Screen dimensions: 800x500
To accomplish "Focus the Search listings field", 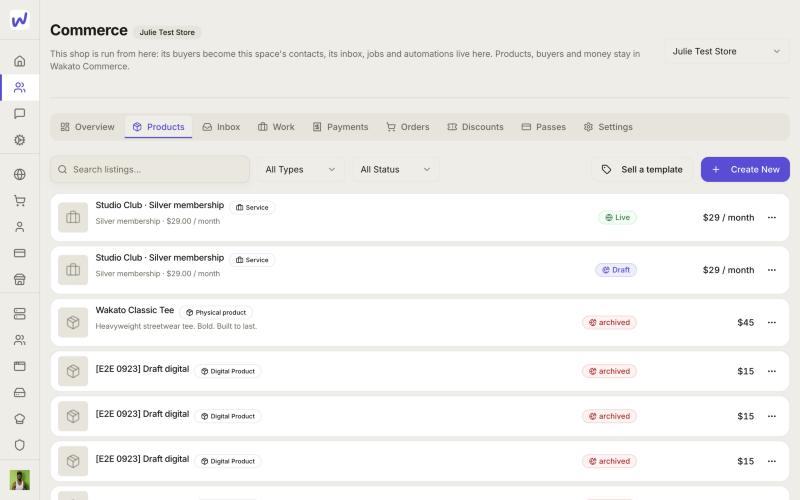I will coord(150,169).
